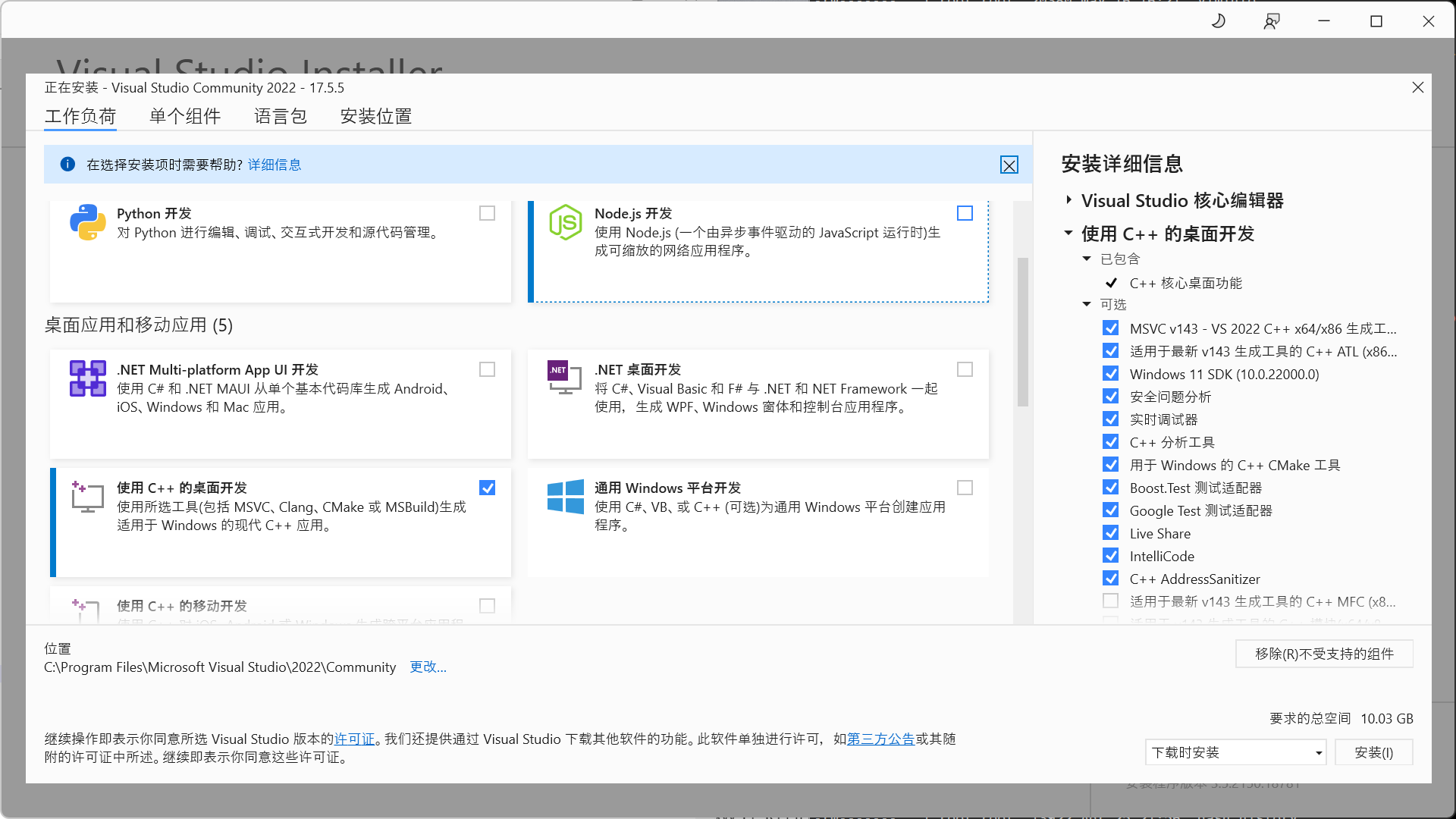Toggle dark theme moon icon

click(1219, 21)
